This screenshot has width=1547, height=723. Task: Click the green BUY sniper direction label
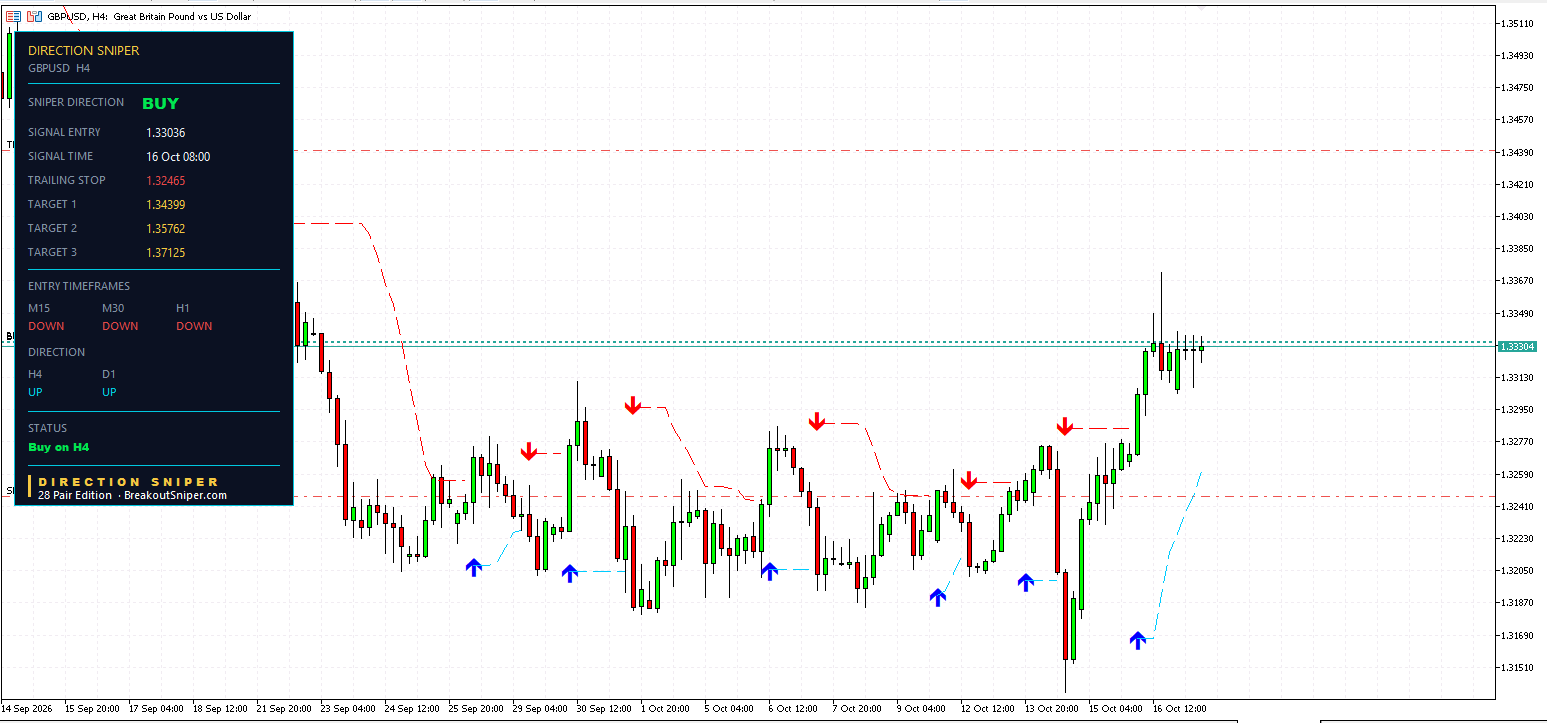161,103
